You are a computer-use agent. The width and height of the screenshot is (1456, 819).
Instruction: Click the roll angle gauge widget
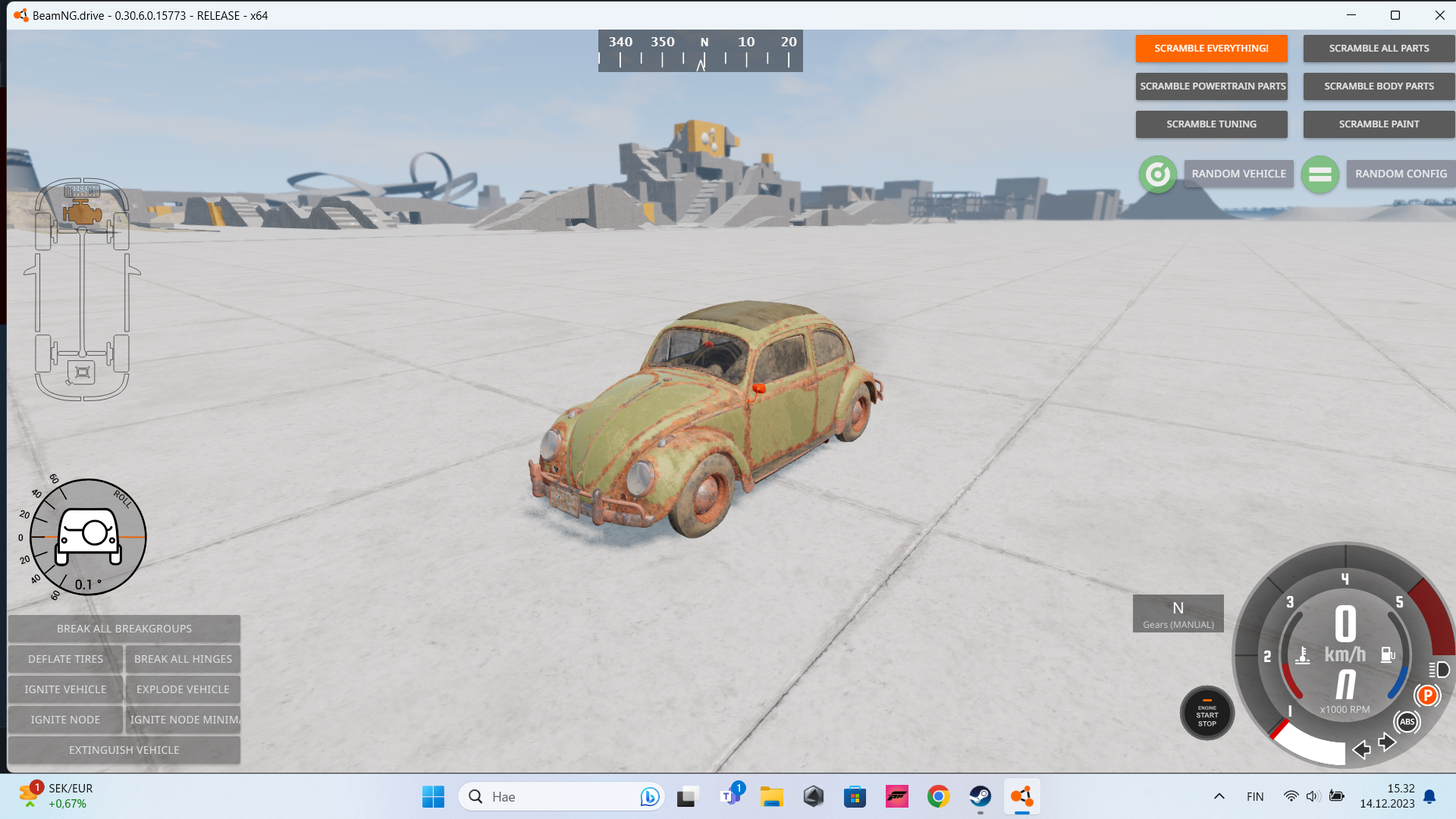click(88, 537)
